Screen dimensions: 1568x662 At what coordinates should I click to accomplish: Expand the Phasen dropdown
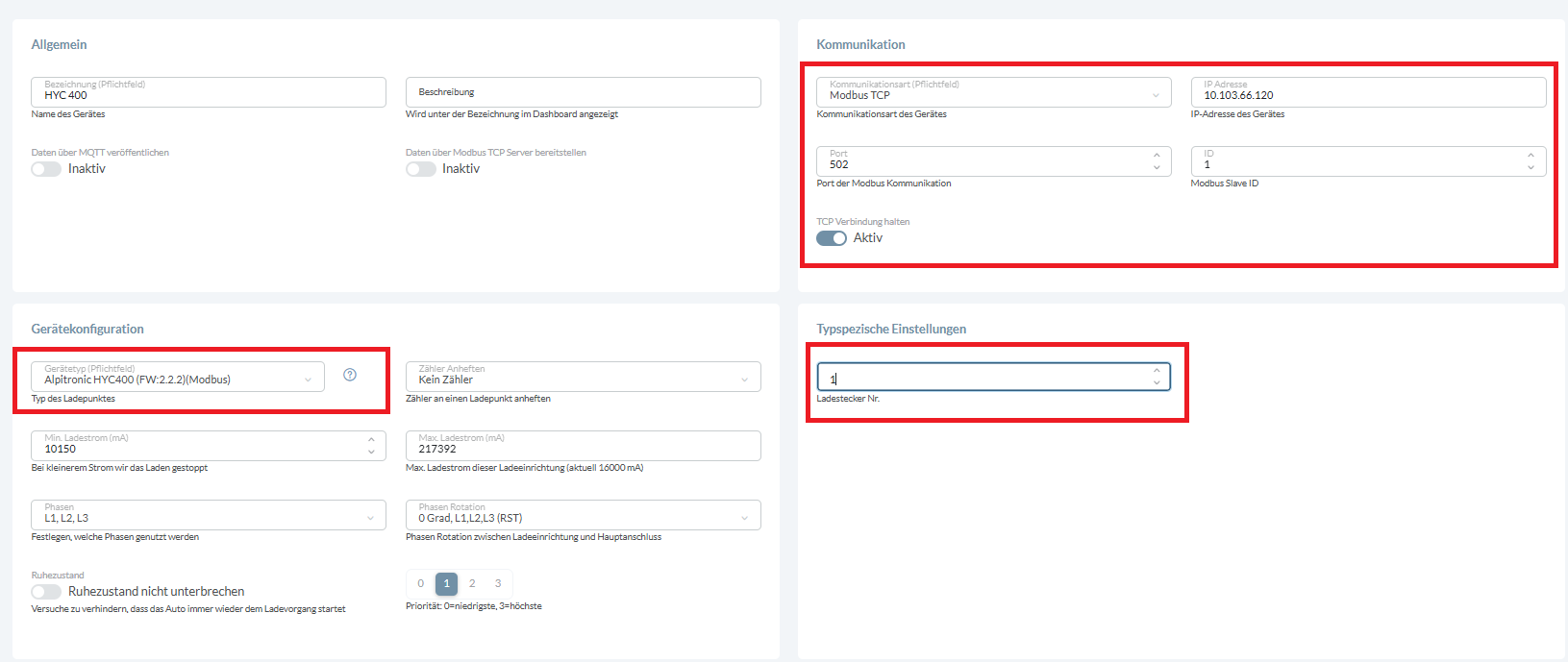(x=208, y=515)
